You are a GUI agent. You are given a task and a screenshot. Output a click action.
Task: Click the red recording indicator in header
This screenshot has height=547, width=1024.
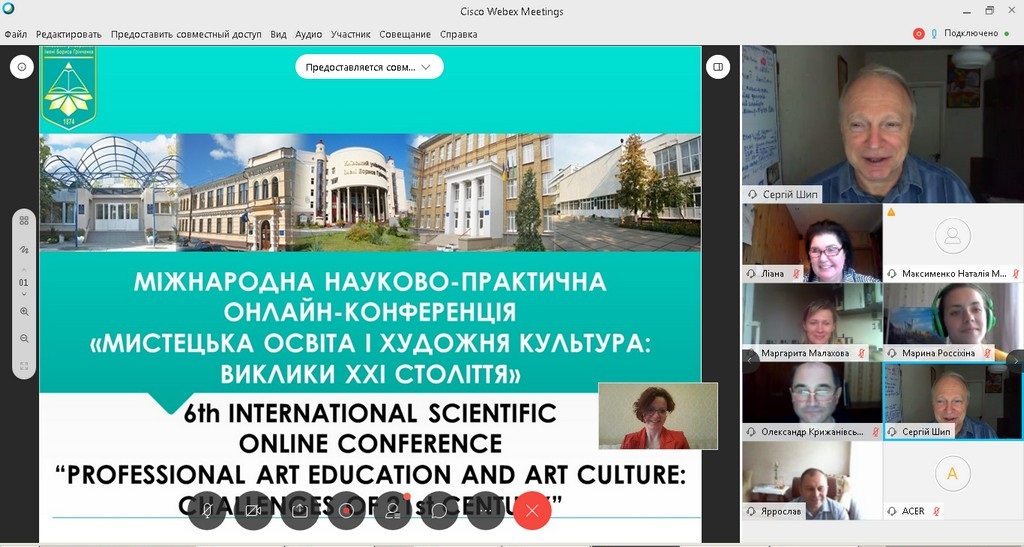[919, 33]
